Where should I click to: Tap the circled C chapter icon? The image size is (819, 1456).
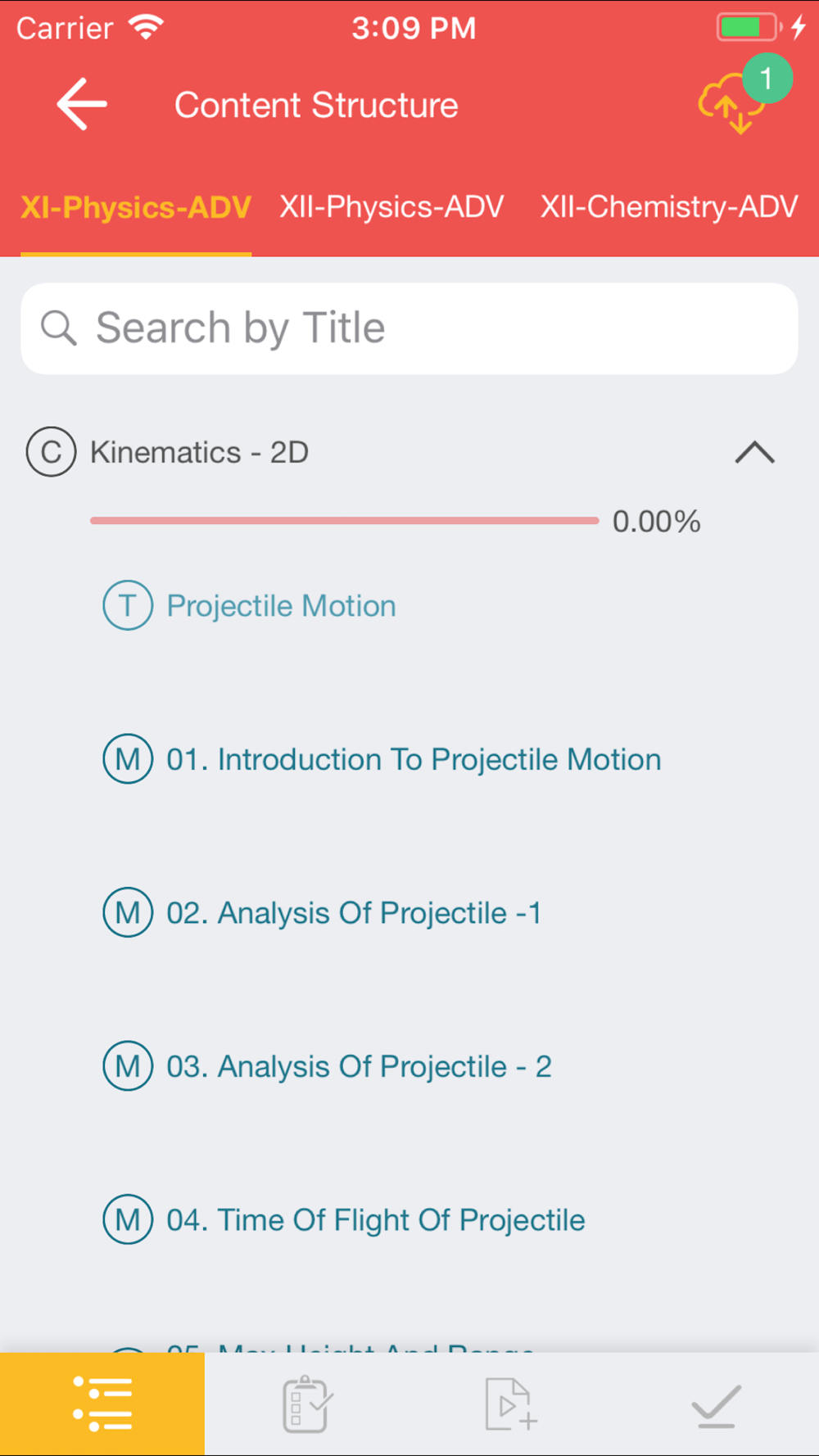coord(51,452)
